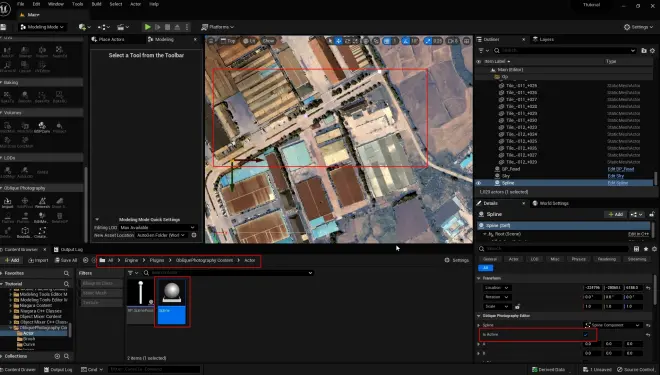Uncheck the Is Active checkbox
This screenshot has height=375, width=660.
pos(585,335)
